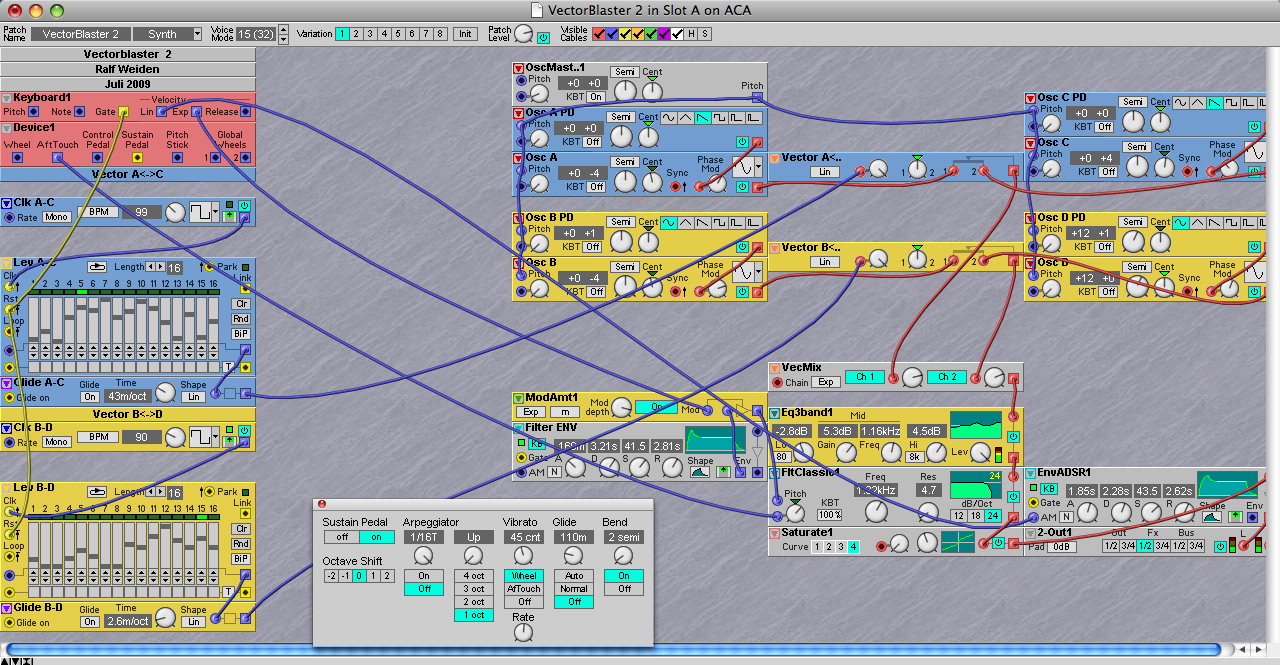The width and height of the screenshot is (1280, 665).
Task: Select sine waveform on Osc D PD
Action: [x=1180, y=223]
